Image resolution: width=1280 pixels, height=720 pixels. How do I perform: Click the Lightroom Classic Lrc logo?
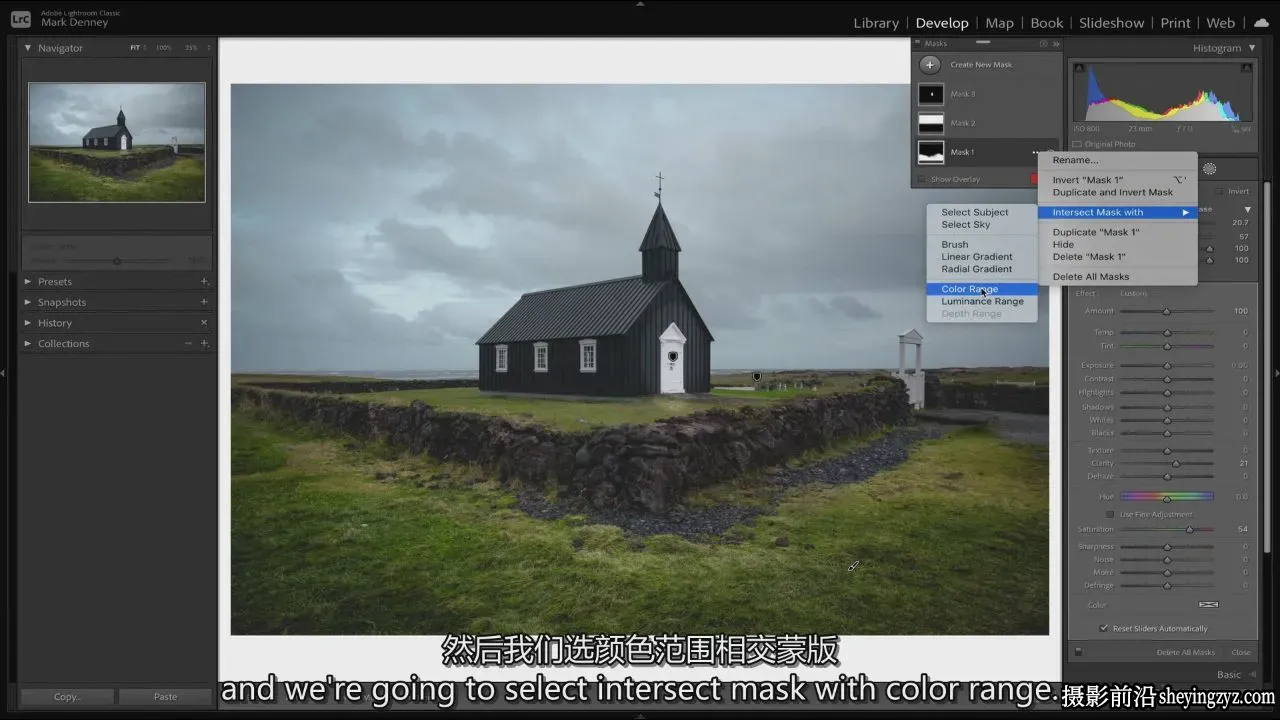20,18
